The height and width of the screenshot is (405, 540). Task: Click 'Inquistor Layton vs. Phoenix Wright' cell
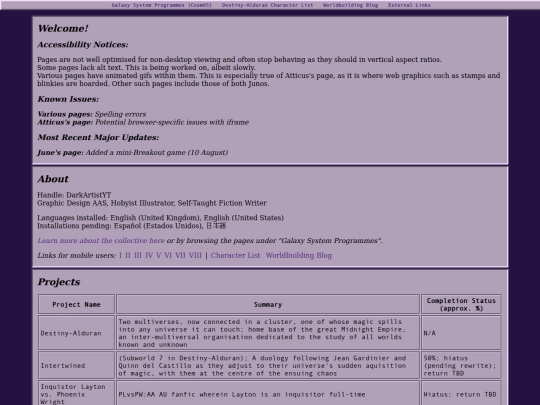pos(76,393)
